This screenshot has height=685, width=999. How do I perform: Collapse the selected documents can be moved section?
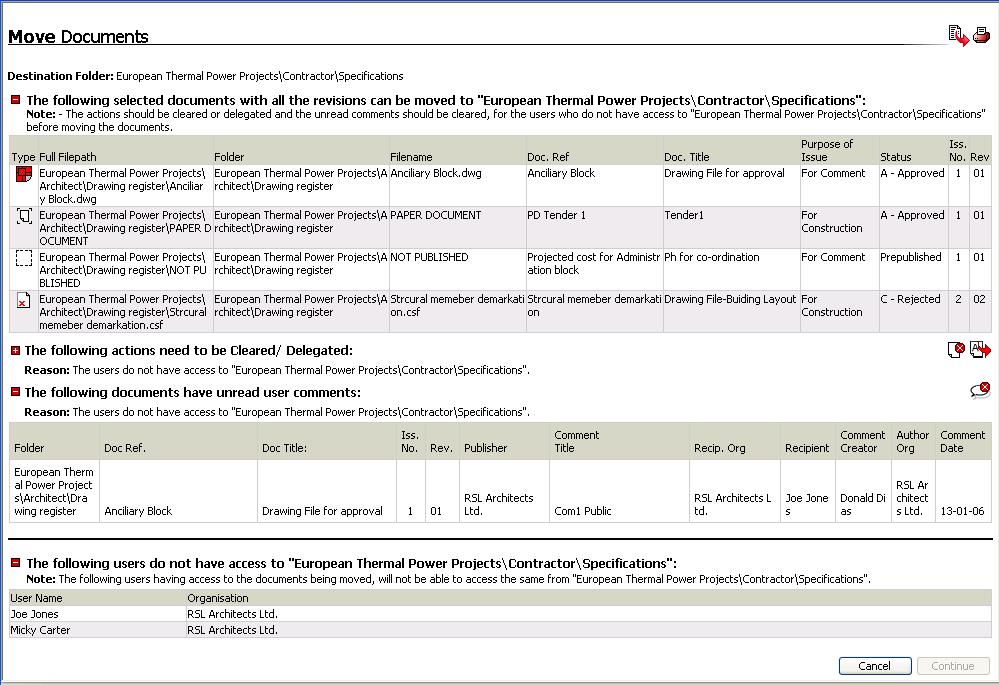[15, 100]
